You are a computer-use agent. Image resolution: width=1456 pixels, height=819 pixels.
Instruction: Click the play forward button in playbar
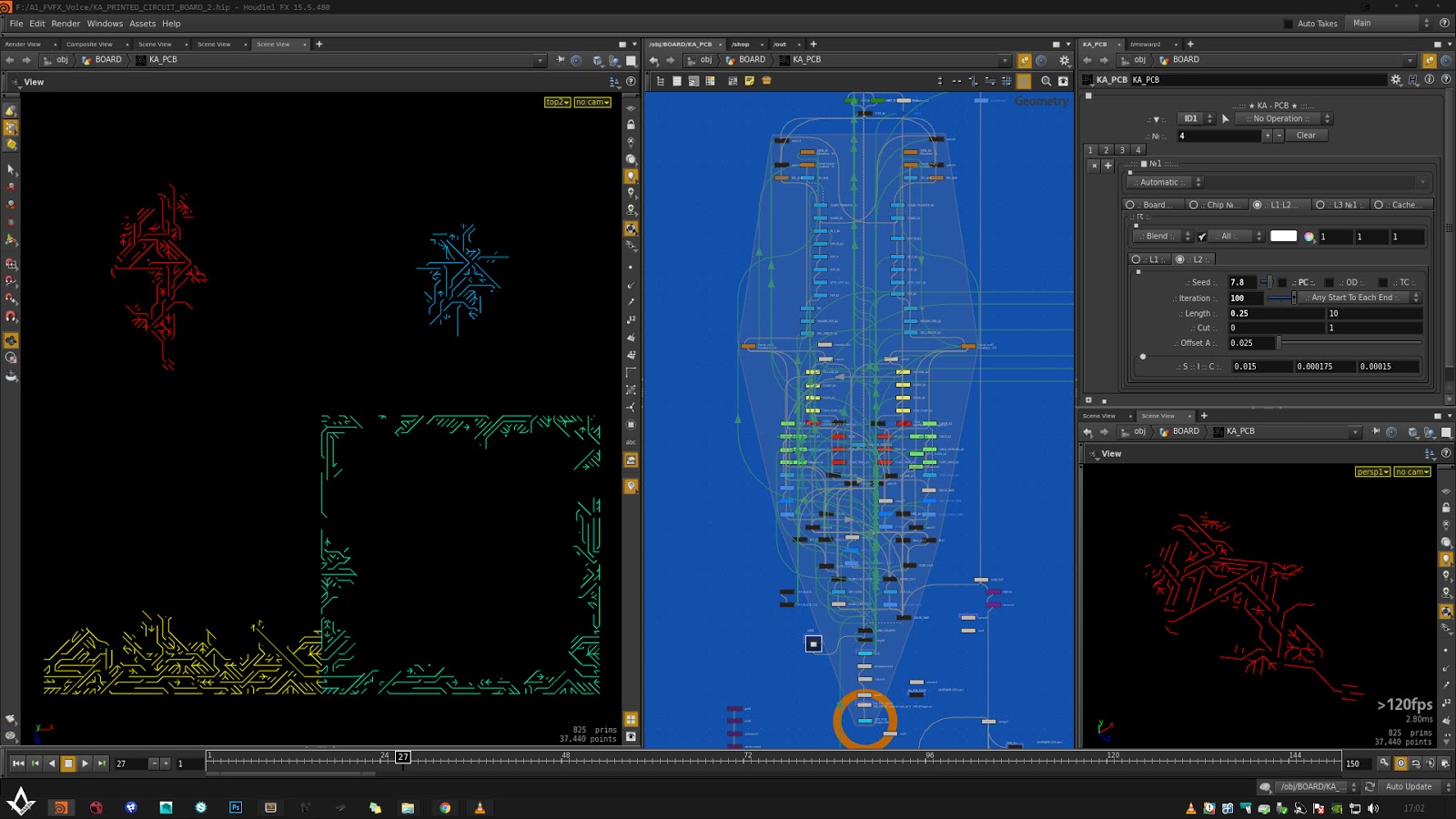[x=85, y=763]
